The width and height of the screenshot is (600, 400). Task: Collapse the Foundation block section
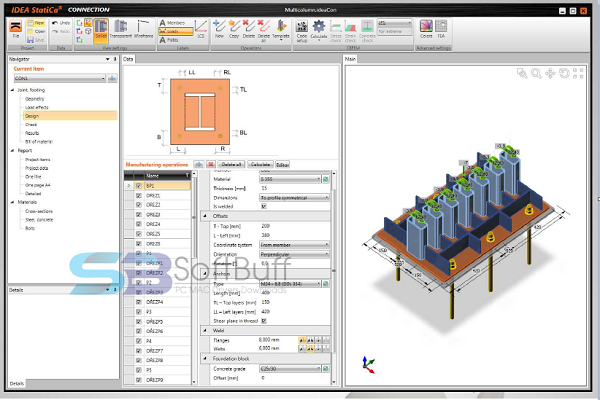205,359
